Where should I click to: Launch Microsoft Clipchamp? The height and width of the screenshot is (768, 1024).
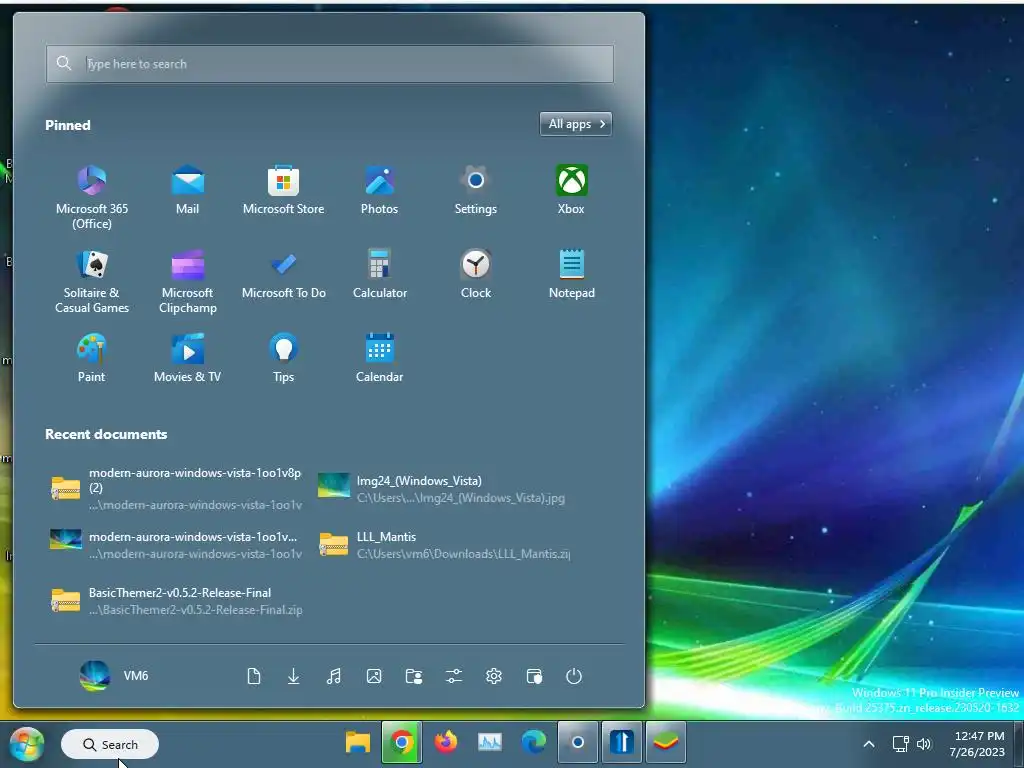tap(187, 281)
